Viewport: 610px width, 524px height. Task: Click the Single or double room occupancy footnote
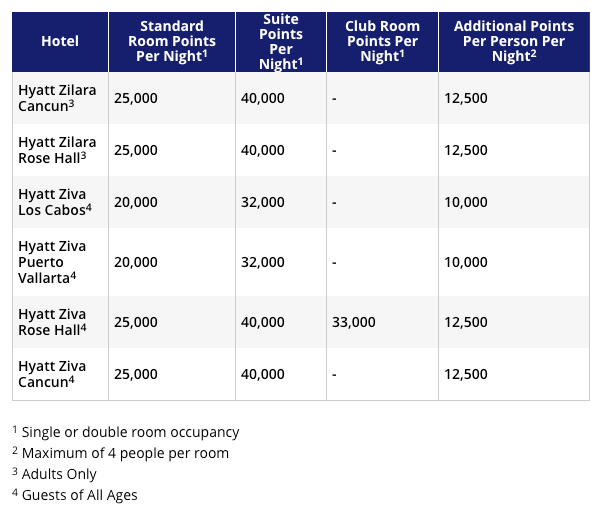(126, 432)
